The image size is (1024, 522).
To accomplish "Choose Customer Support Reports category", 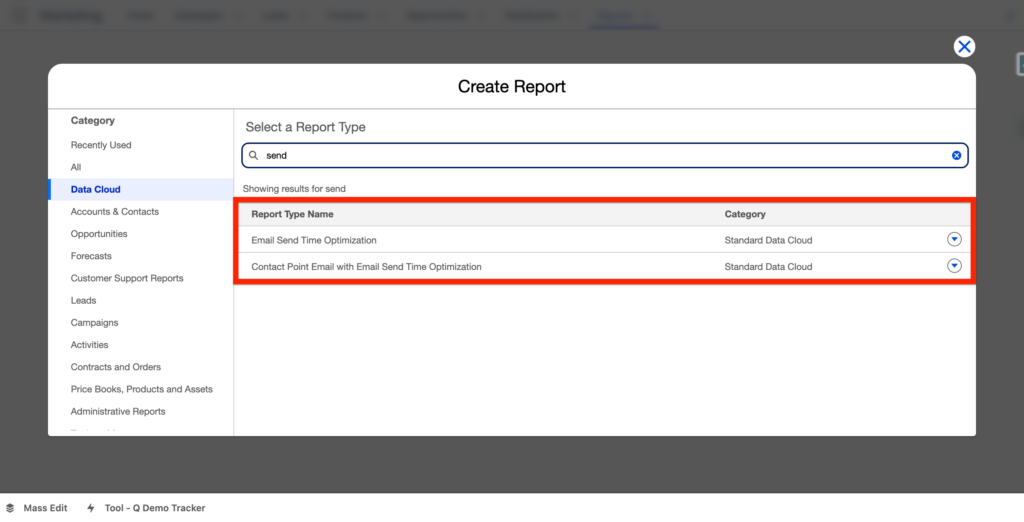I will click(x=127, y=278).
